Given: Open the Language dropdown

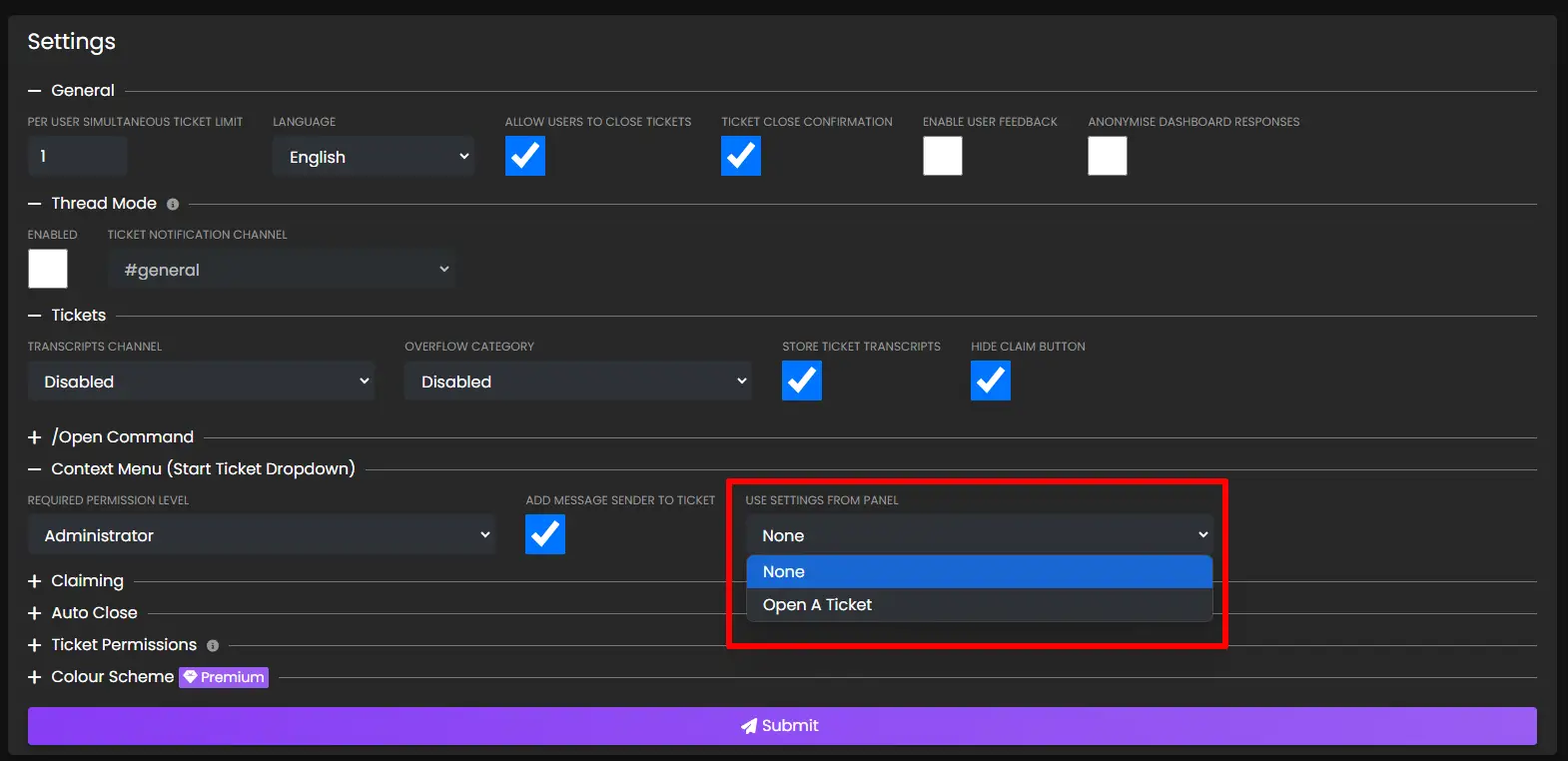Looking at the screenshot, I should tap(373, 157).
